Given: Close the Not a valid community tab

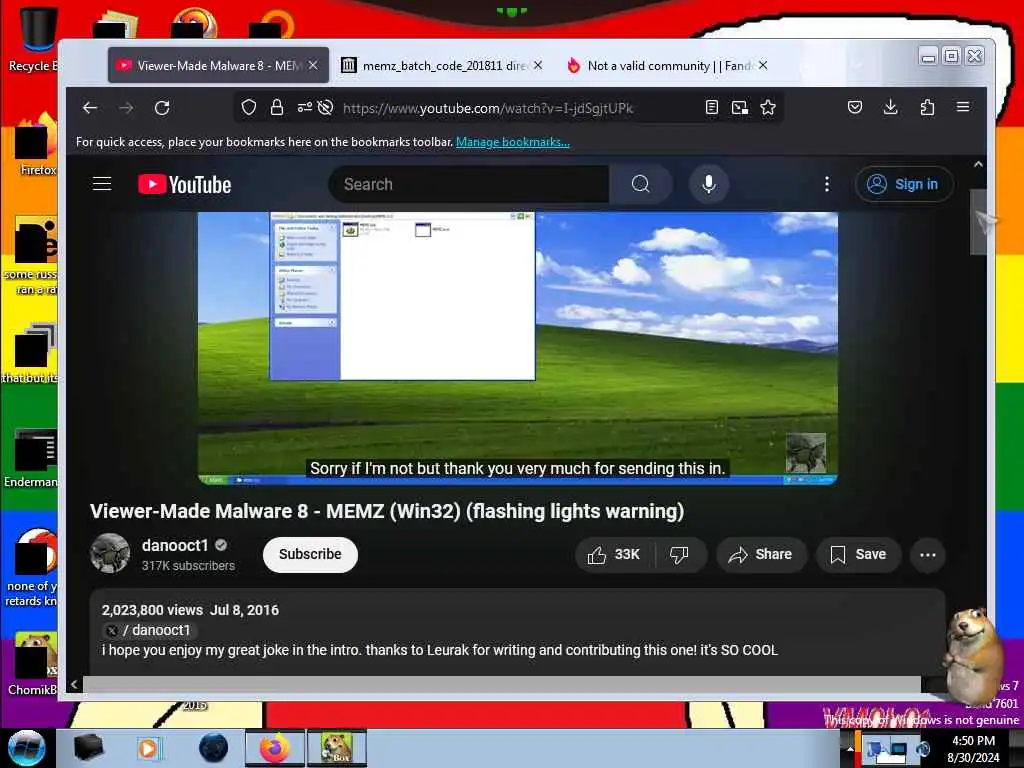Looking at the screenshot, I should click(763, 65).
